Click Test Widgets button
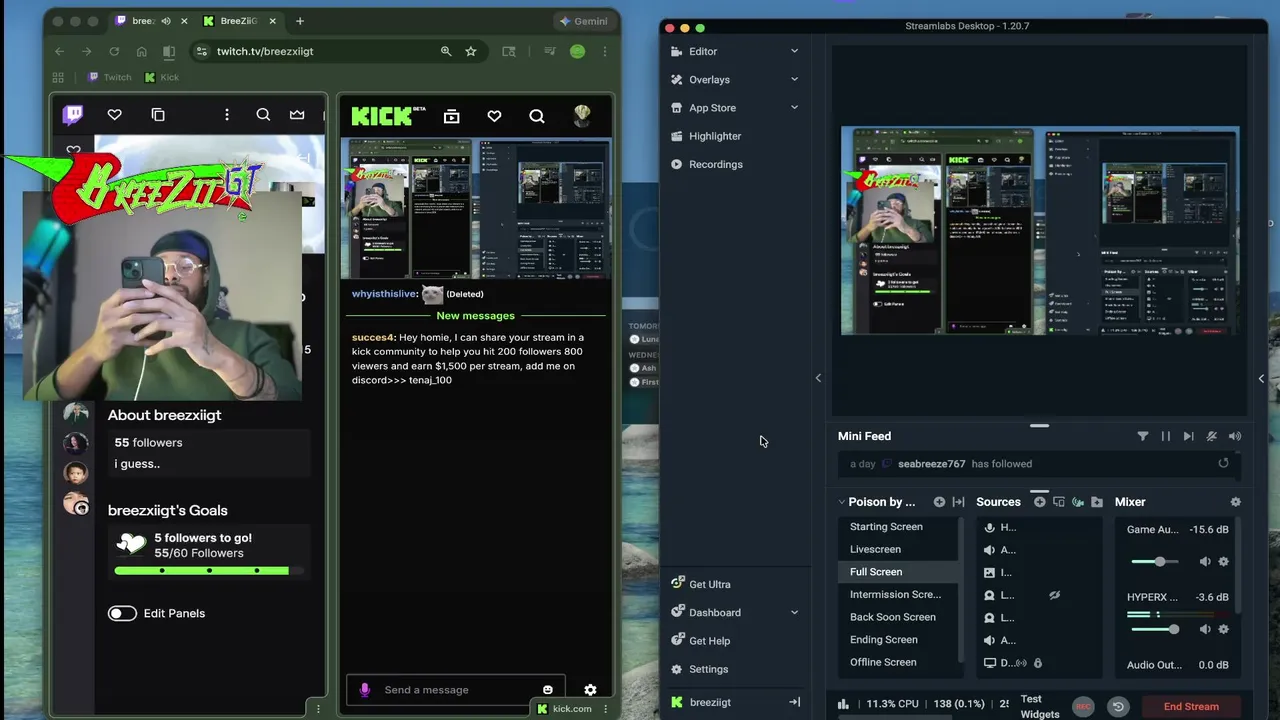Viewport: 1280px width, 720px height. (1040, 706)
